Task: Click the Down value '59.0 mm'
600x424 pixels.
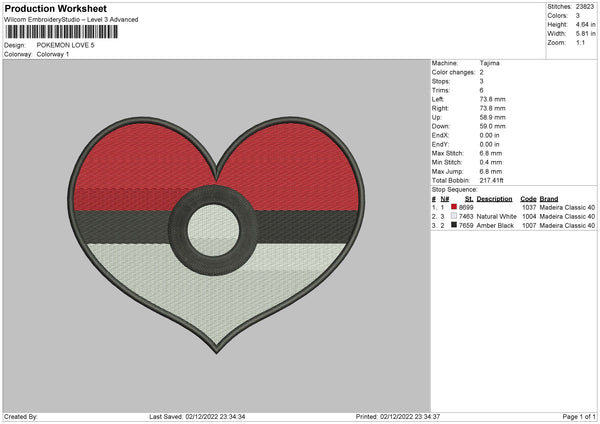Action: [492, 126]
